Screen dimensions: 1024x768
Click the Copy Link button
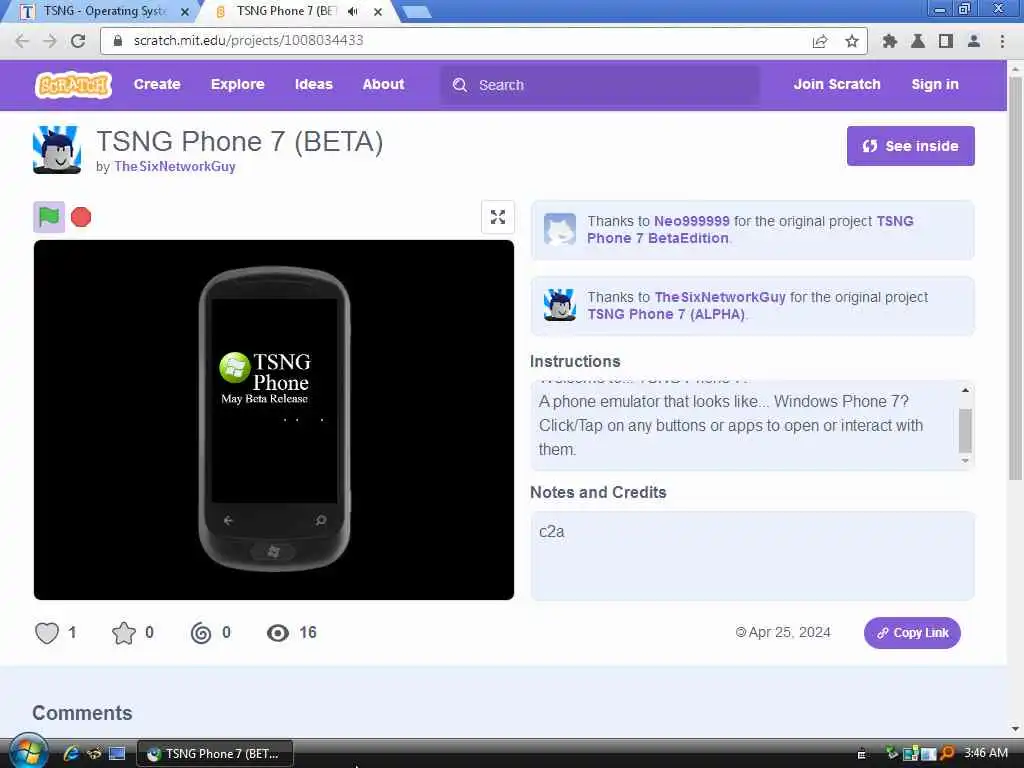click(x=912, y=633)
